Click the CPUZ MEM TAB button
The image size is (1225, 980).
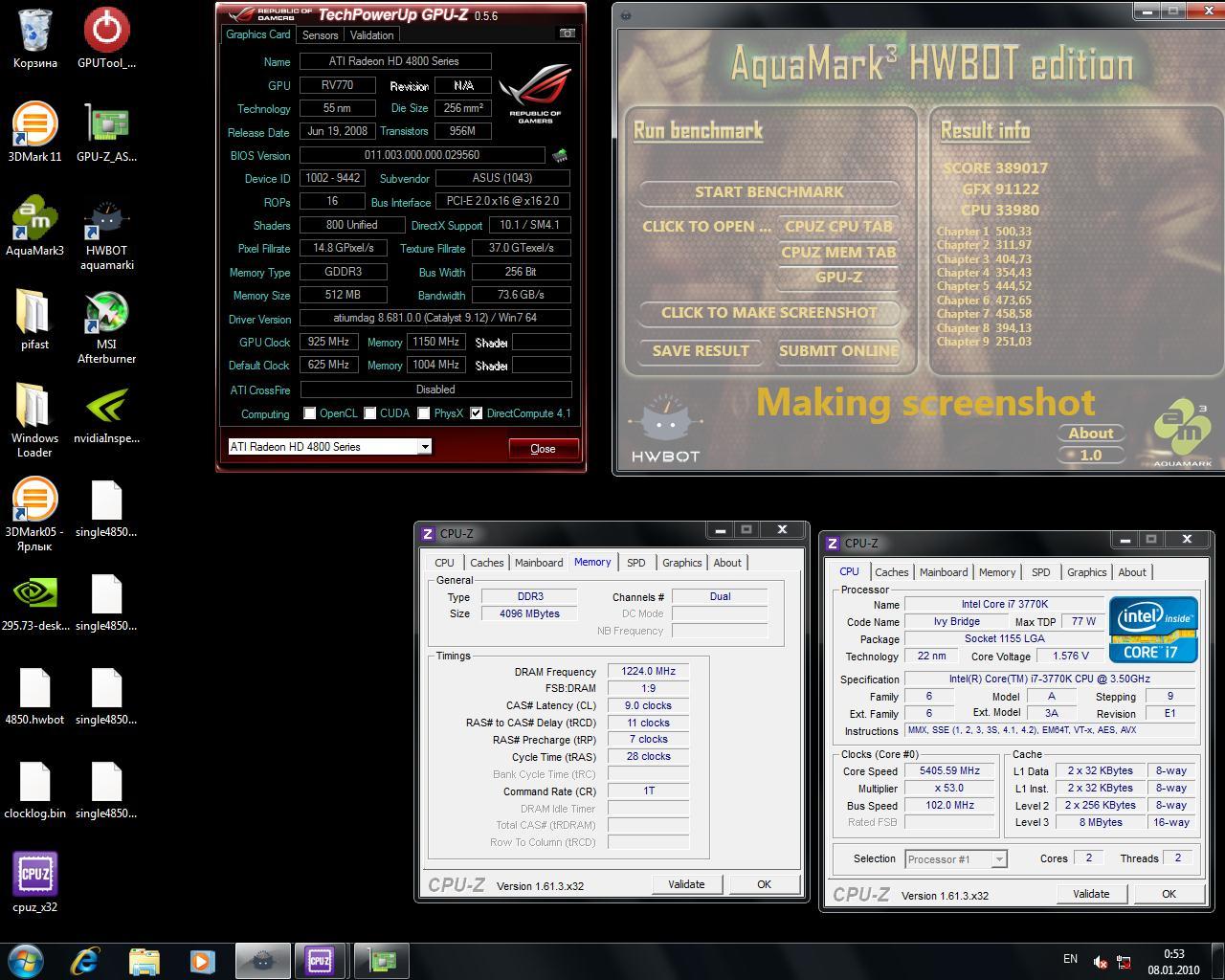pos(838,253)
